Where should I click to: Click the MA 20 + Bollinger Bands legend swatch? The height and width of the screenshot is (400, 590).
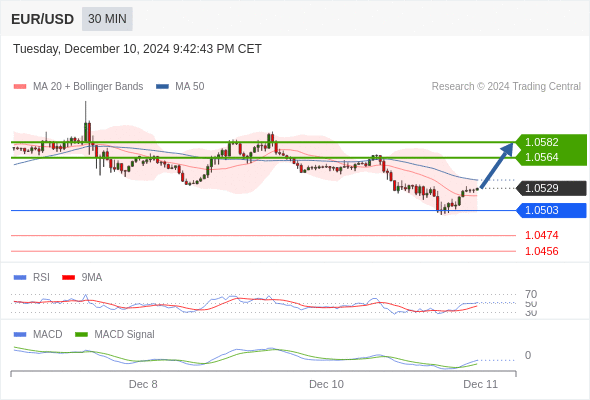point(20,87)
